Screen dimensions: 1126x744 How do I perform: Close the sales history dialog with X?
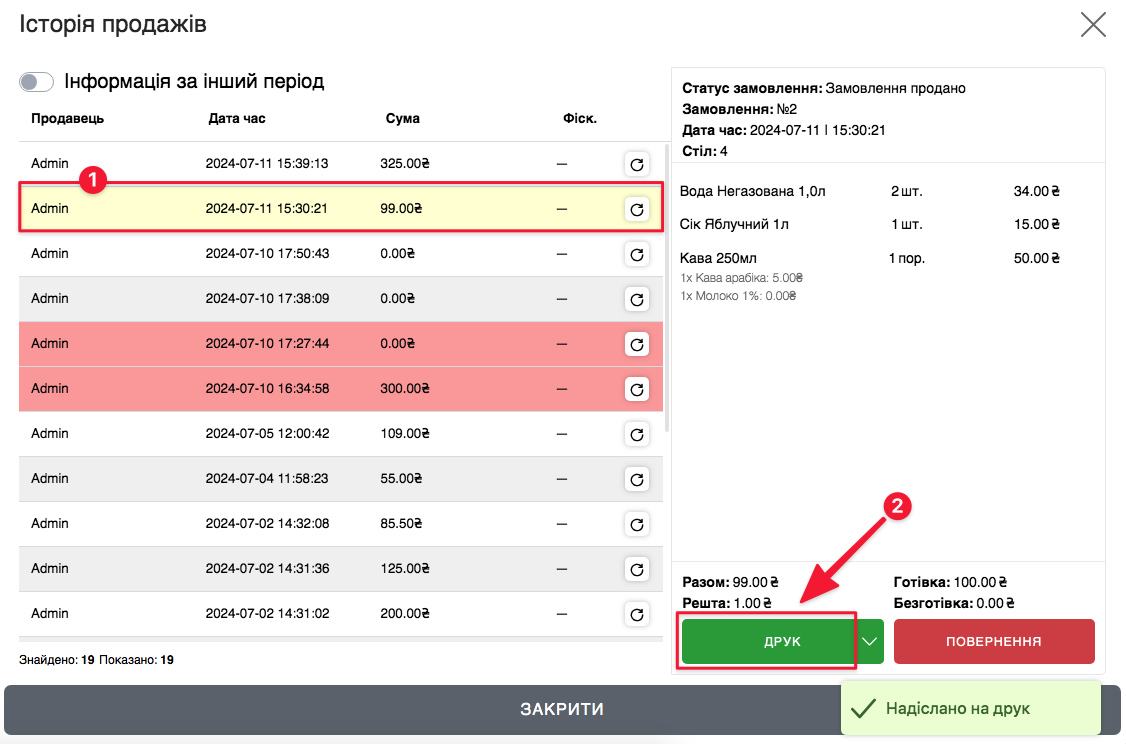1093,25
